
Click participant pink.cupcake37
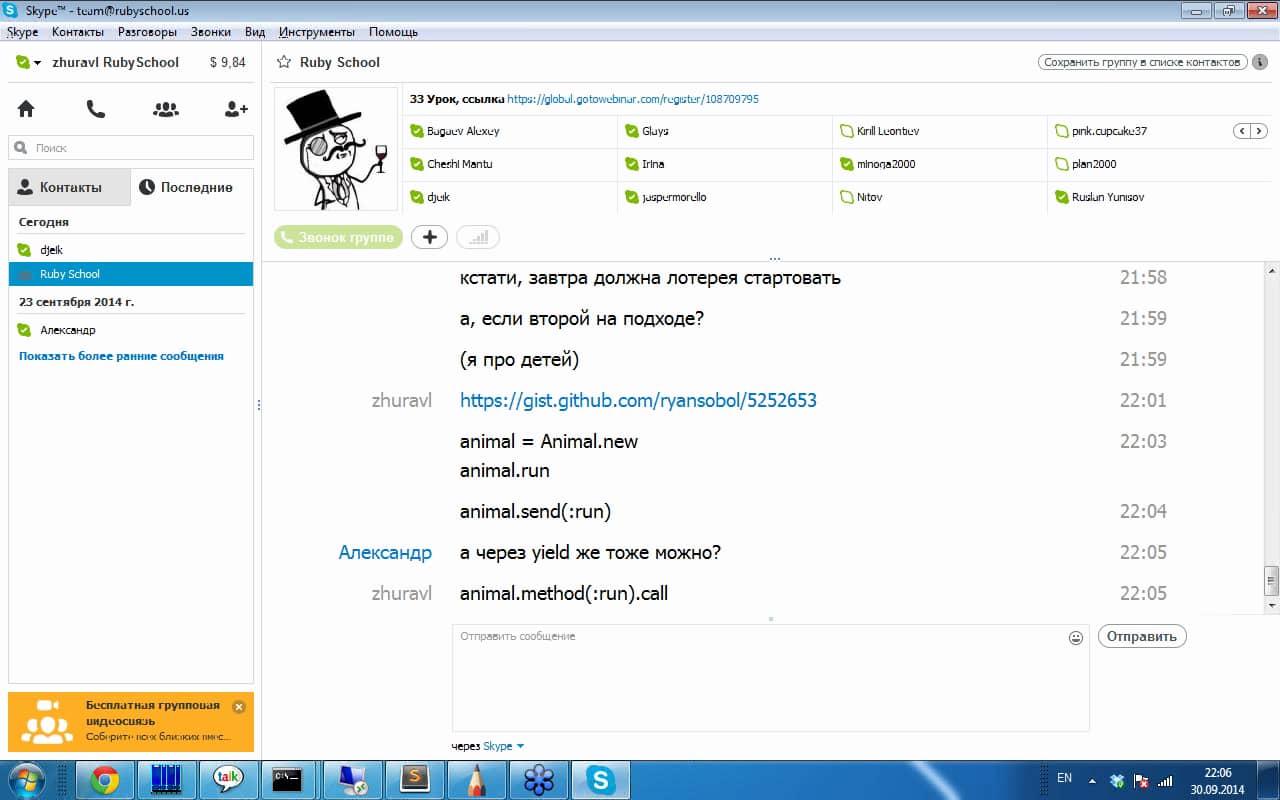click(1109, 131)
